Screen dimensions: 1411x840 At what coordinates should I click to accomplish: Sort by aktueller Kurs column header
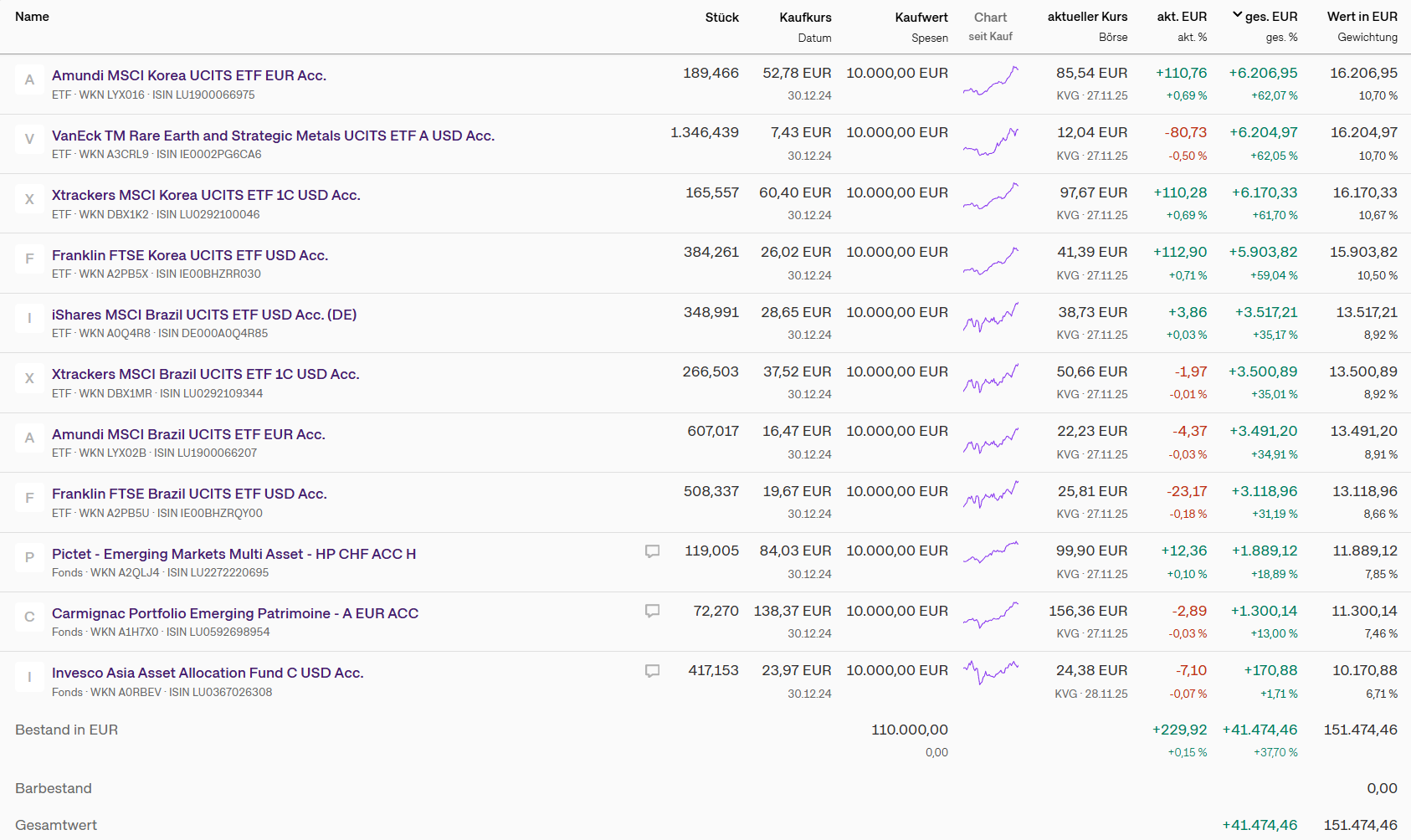click(1087, 17)
